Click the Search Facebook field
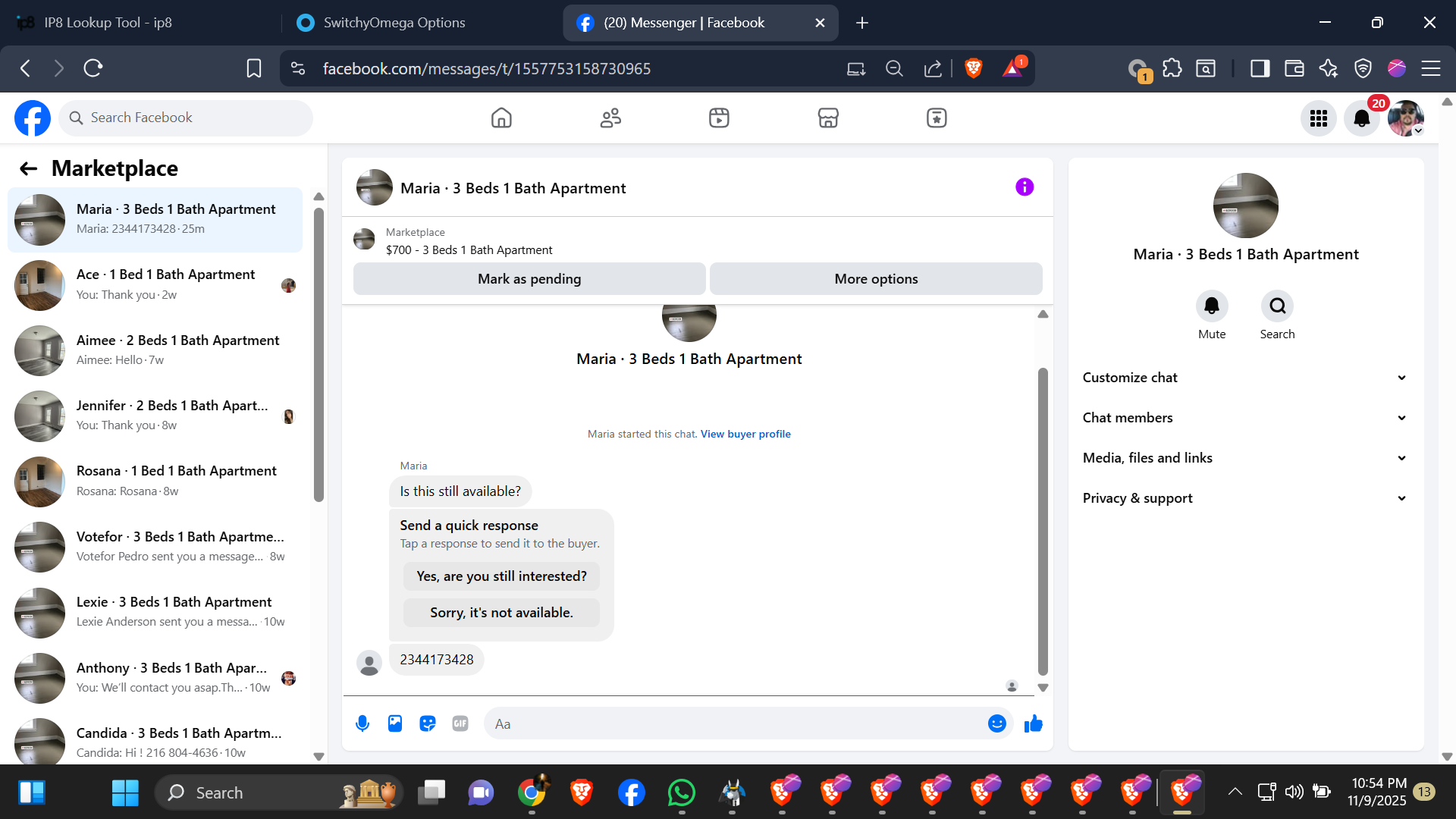The height and width of the screenshot is (819, 1456). click(x=186, y=118)
